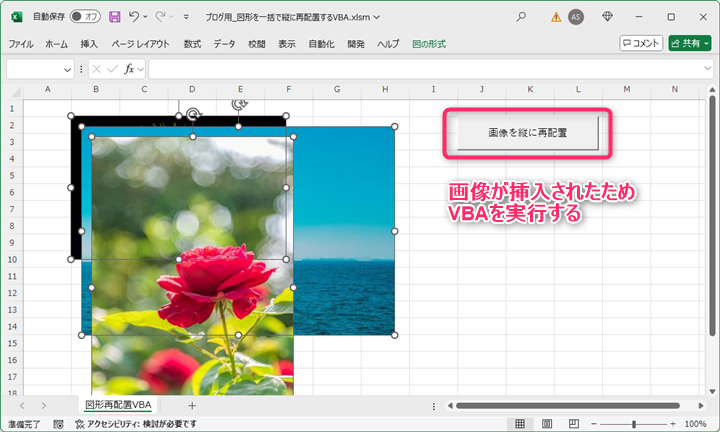
Task: Switch to page break preview icon
Action: [x=575, y=424]
